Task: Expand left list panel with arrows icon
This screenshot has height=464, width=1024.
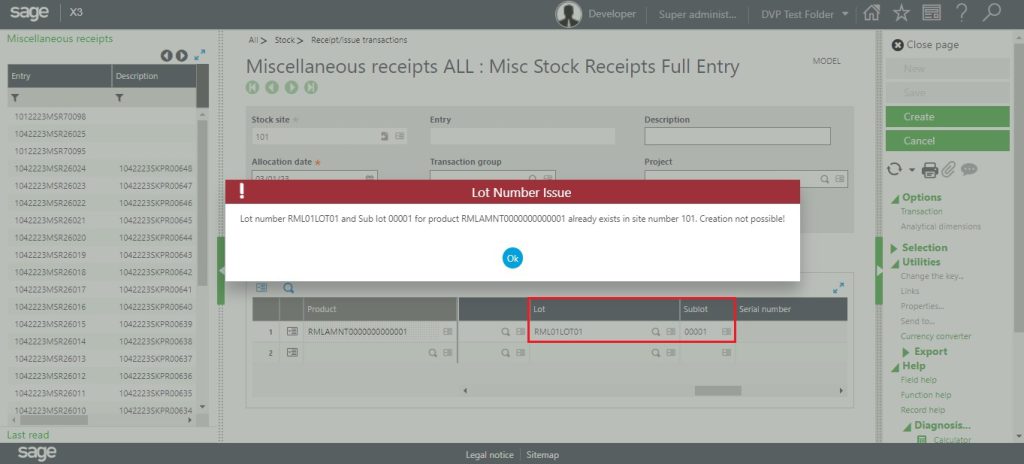Action: click(200, 55)
